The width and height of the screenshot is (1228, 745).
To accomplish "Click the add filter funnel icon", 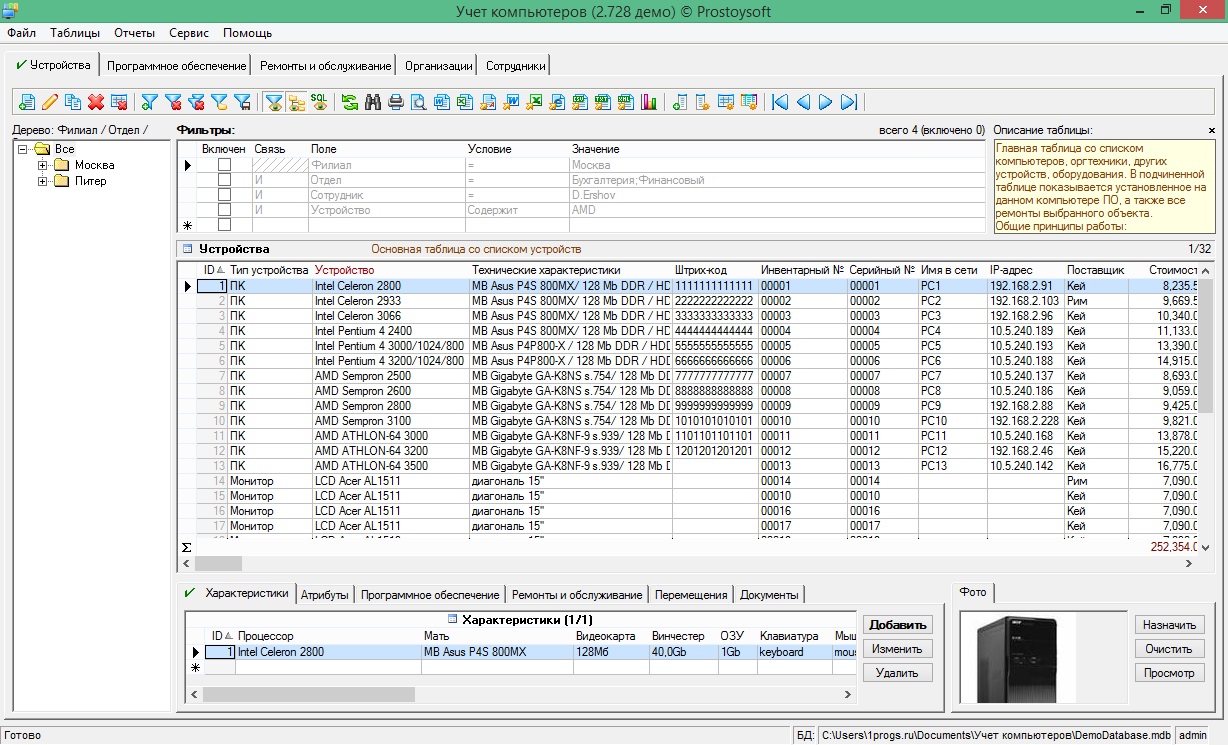I will tap(150, 101).
